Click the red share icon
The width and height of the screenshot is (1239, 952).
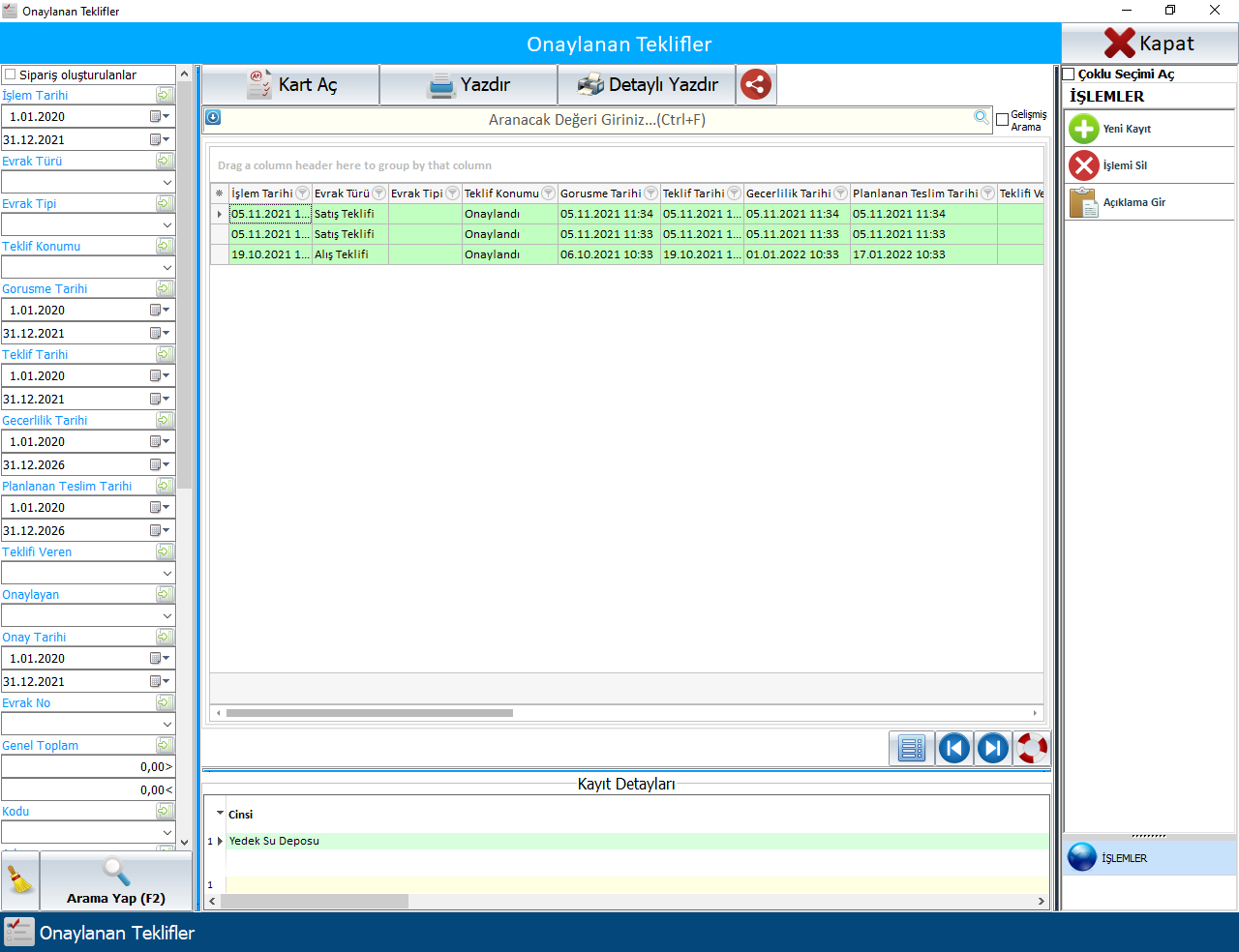[x=756, y=84]
